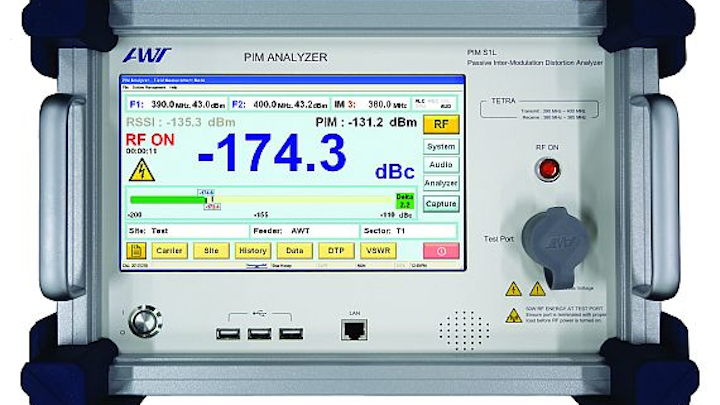
Task: Click the middle USB port
Action: pyautogui.click(x=259, y=333)
